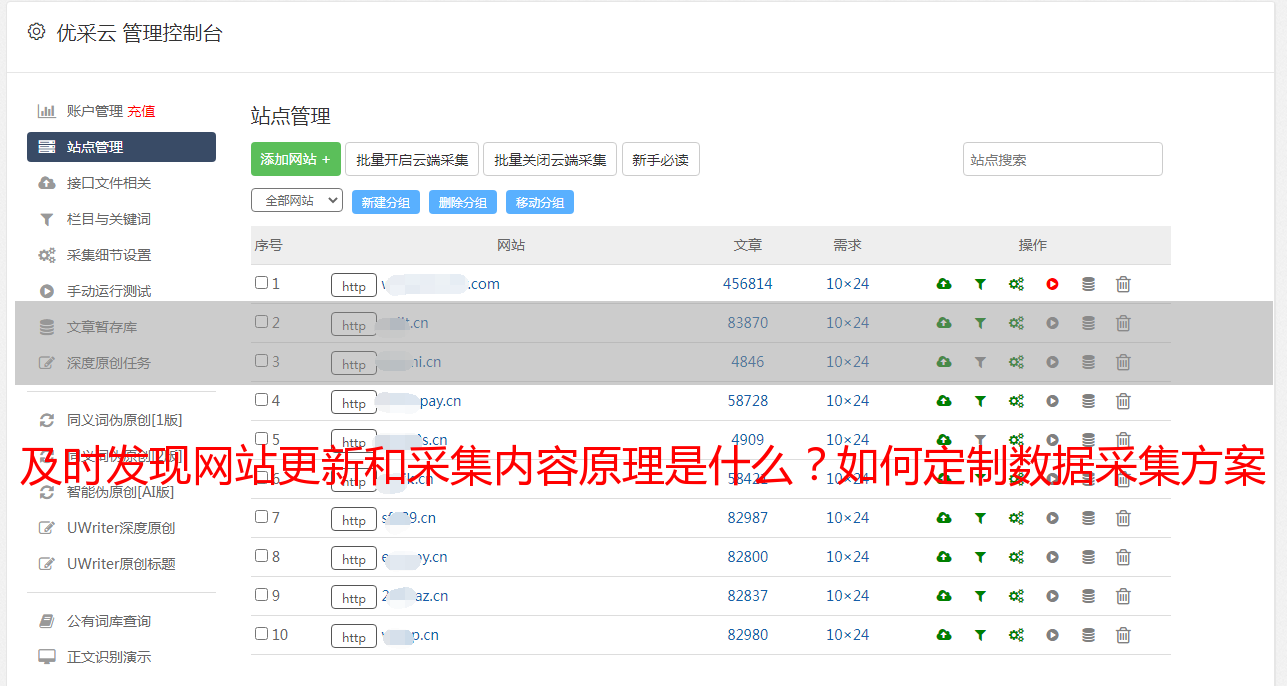This screenshot has width=1287, height=686.
Task: Run the play icon in row 8
Action: click(1052, 557)
